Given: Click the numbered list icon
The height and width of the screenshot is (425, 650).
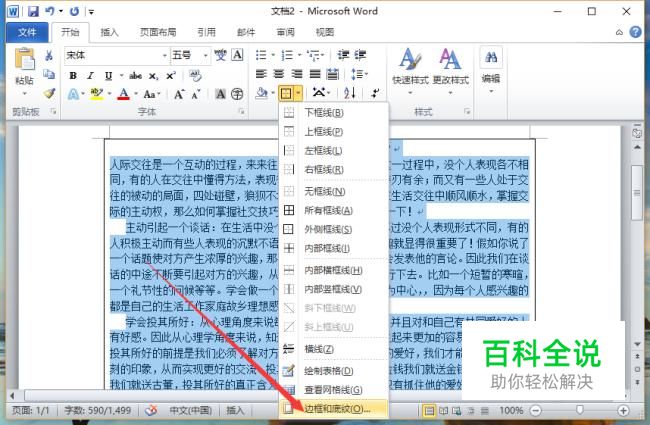Looking at the screenshot, I should [286, 55].
